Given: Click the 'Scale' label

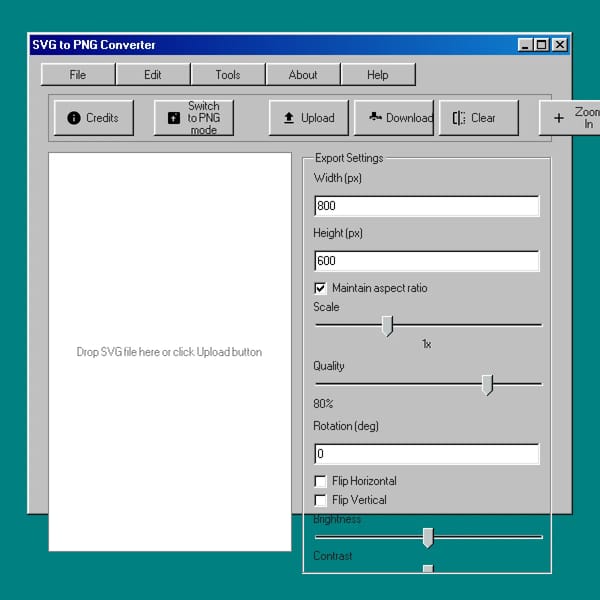Looking at the screenshot, I should point(326,307).
